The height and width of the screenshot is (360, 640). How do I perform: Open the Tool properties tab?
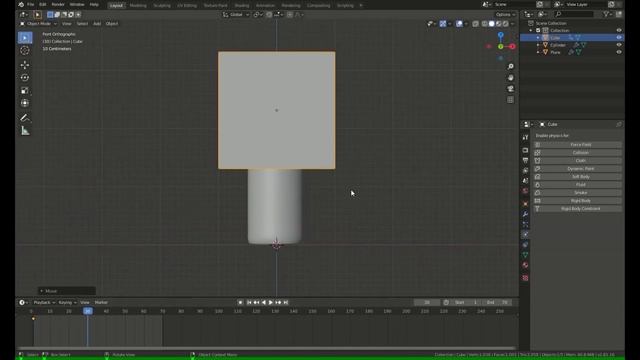point(525,138)
